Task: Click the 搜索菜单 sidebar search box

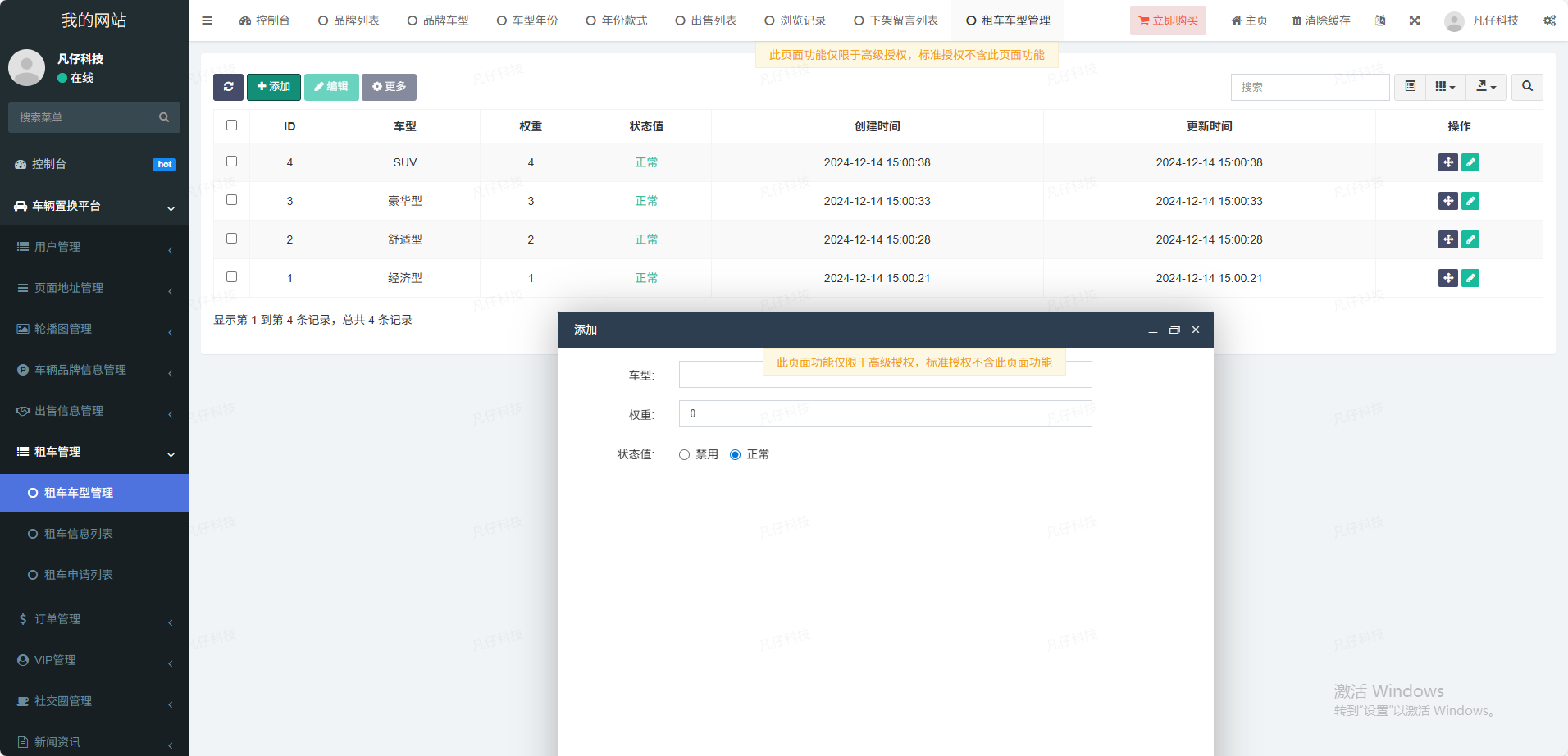Action: 86,117
